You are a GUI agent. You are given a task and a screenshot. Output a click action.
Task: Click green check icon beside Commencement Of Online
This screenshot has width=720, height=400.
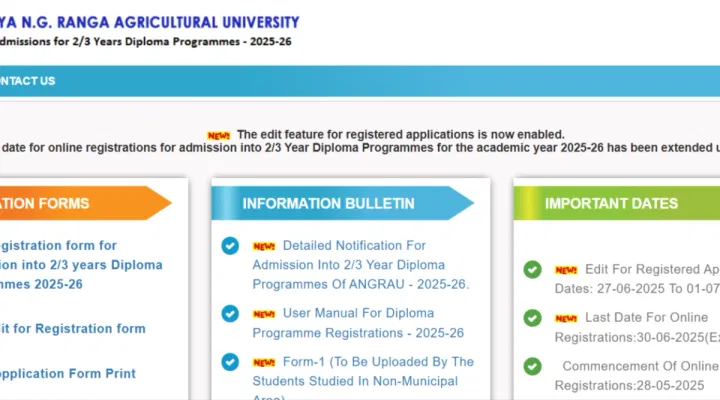(x=533, y=366)
